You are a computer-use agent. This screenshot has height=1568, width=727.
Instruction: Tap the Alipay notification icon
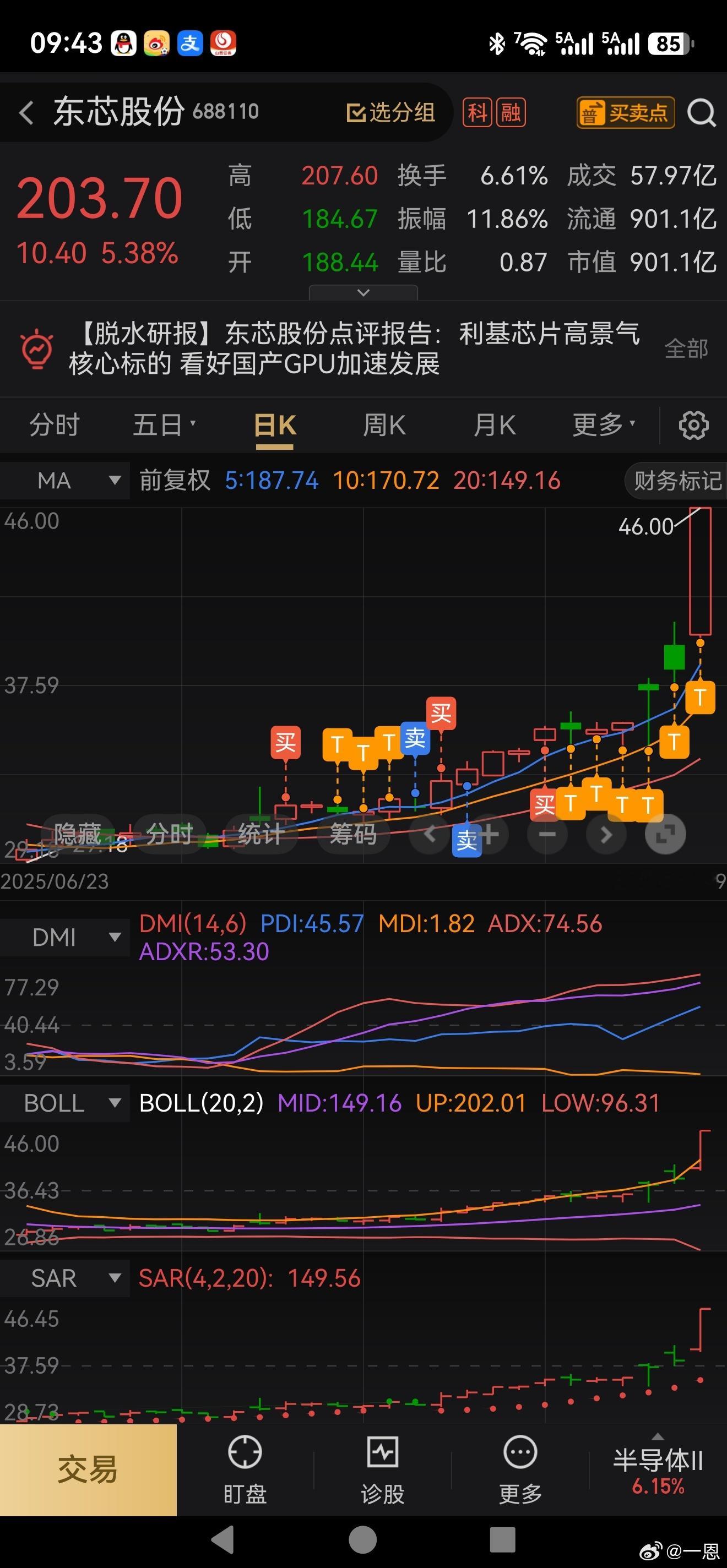click(x=190, y=44)
